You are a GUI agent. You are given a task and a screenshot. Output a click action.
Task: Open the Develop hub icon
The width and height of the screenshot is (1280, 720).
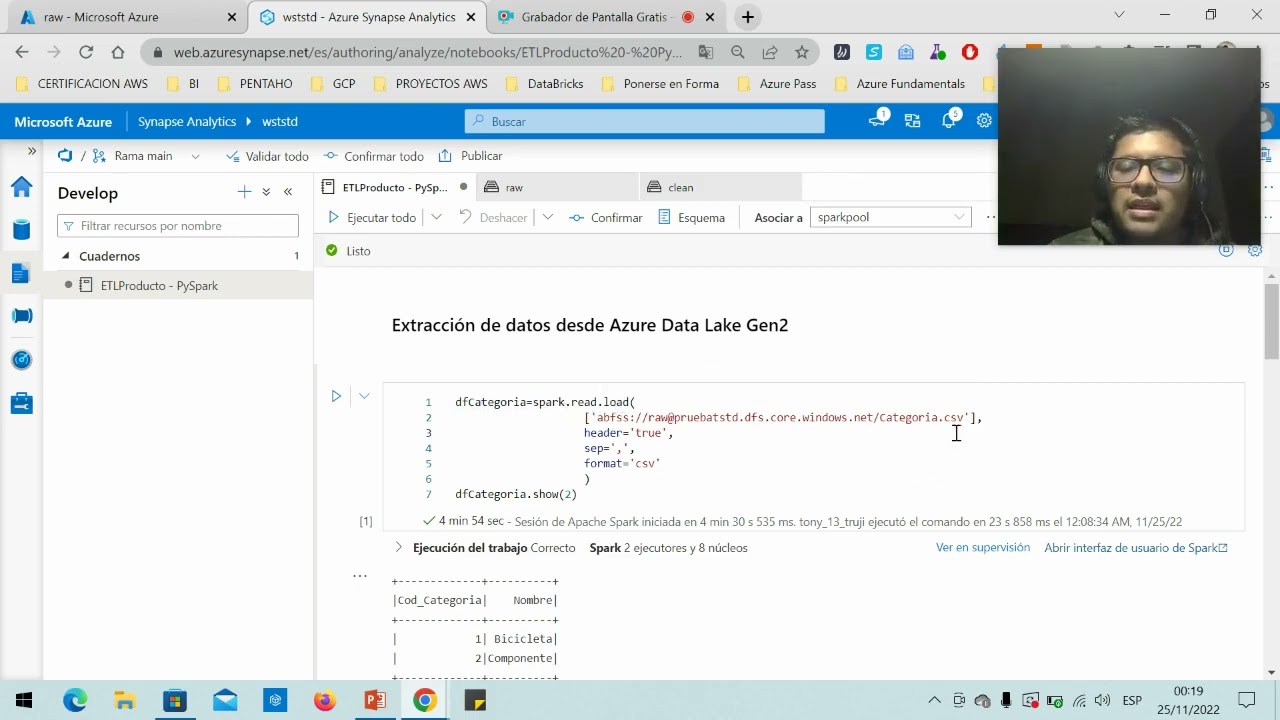click(21, 273)
